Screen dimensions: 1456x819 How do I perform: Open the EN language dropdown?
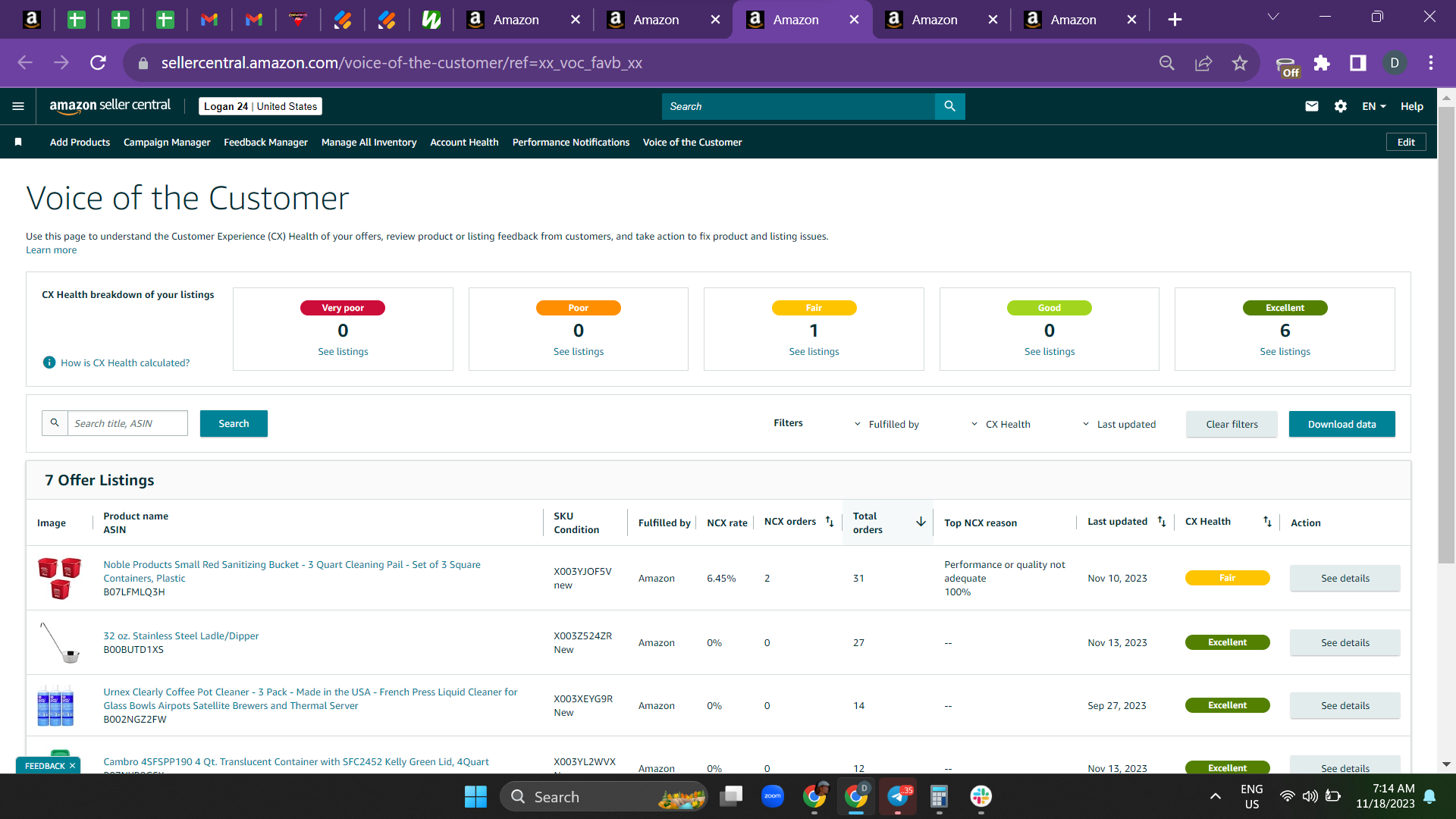[x=1374, y=106]
